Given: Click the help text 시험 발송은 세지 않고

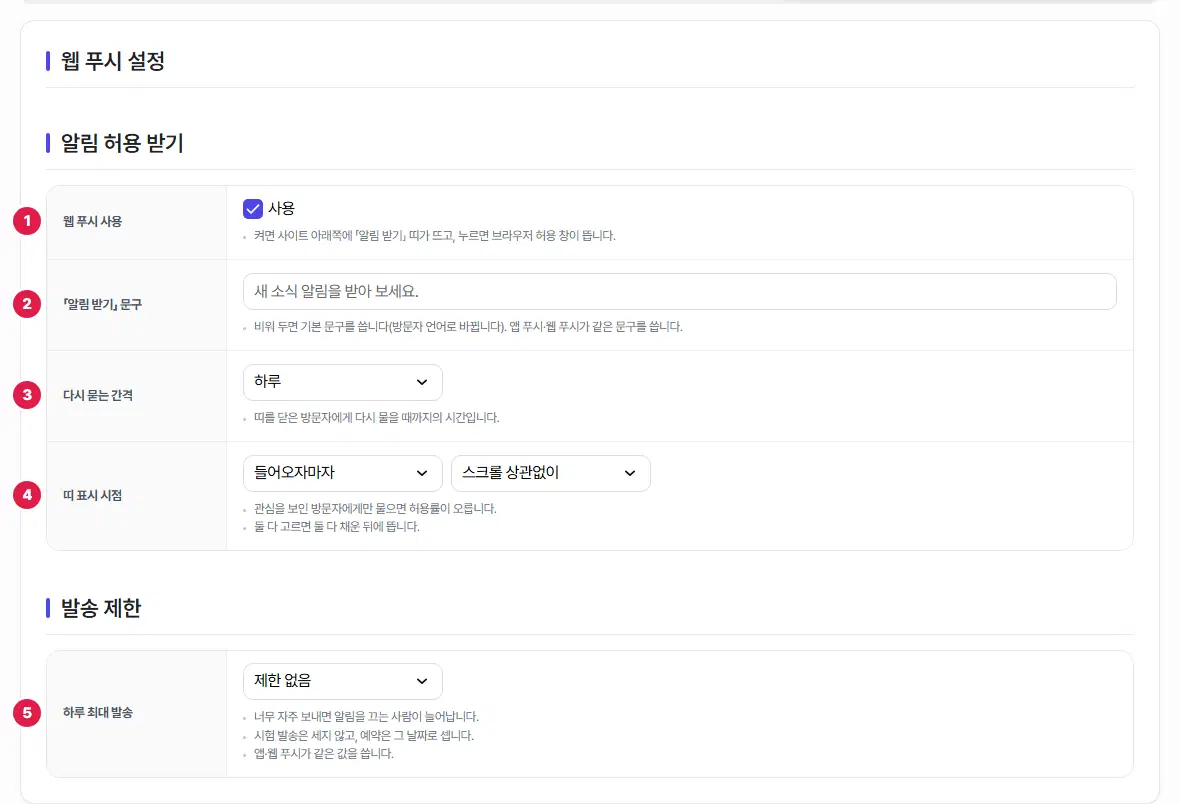Looking at the screenshot, I should click(363, 735).
